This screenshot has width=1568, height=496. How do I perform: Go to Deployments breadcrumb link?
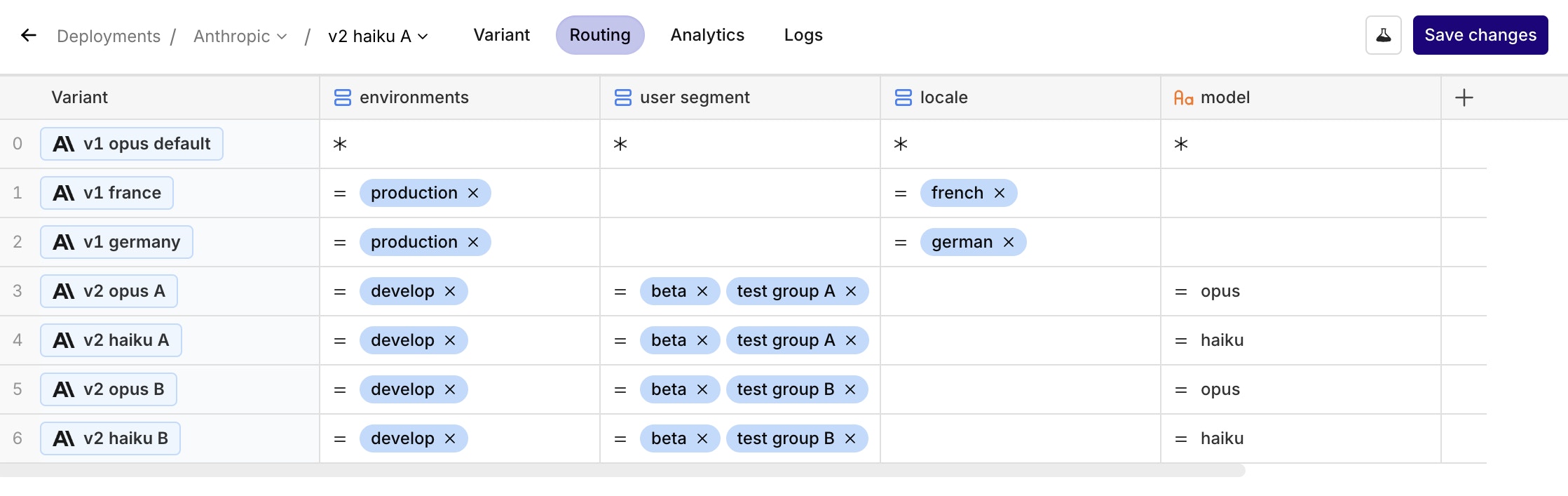(109, 36)
